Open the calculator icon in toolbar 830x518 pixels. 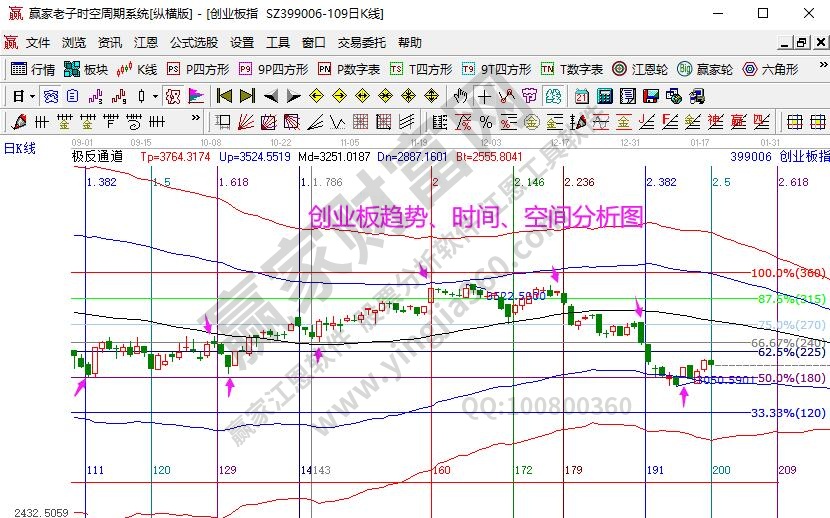point(604,96)
